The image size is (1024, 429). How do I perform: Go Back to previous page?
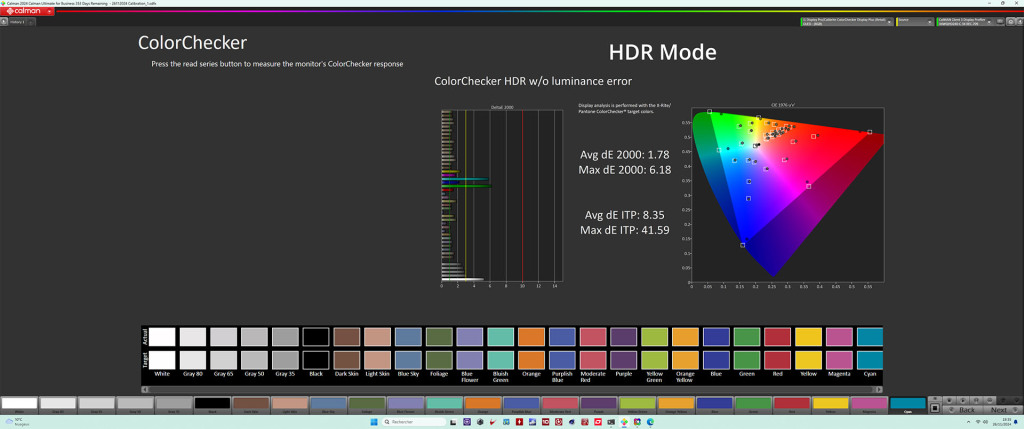(964, 409)
